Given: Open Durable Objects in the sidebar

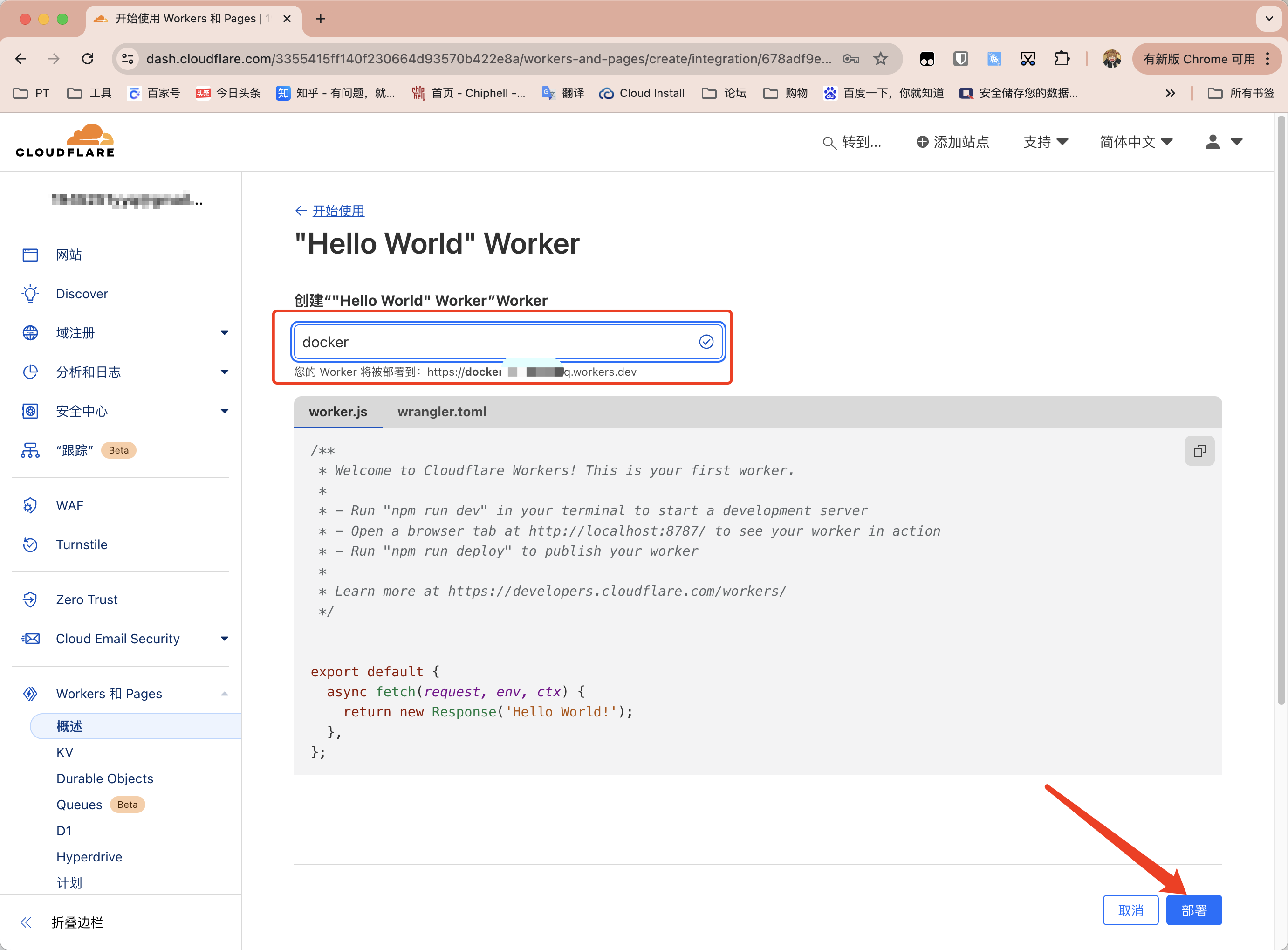Looking at the screenshot, I should [x=104, y=778].
